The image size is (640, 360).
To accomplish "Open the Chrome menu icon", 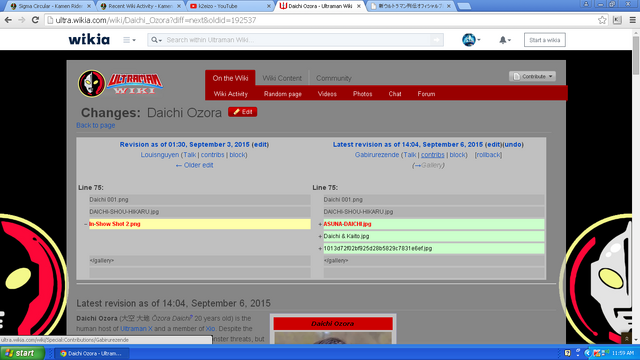I will [x=632, y=20].
